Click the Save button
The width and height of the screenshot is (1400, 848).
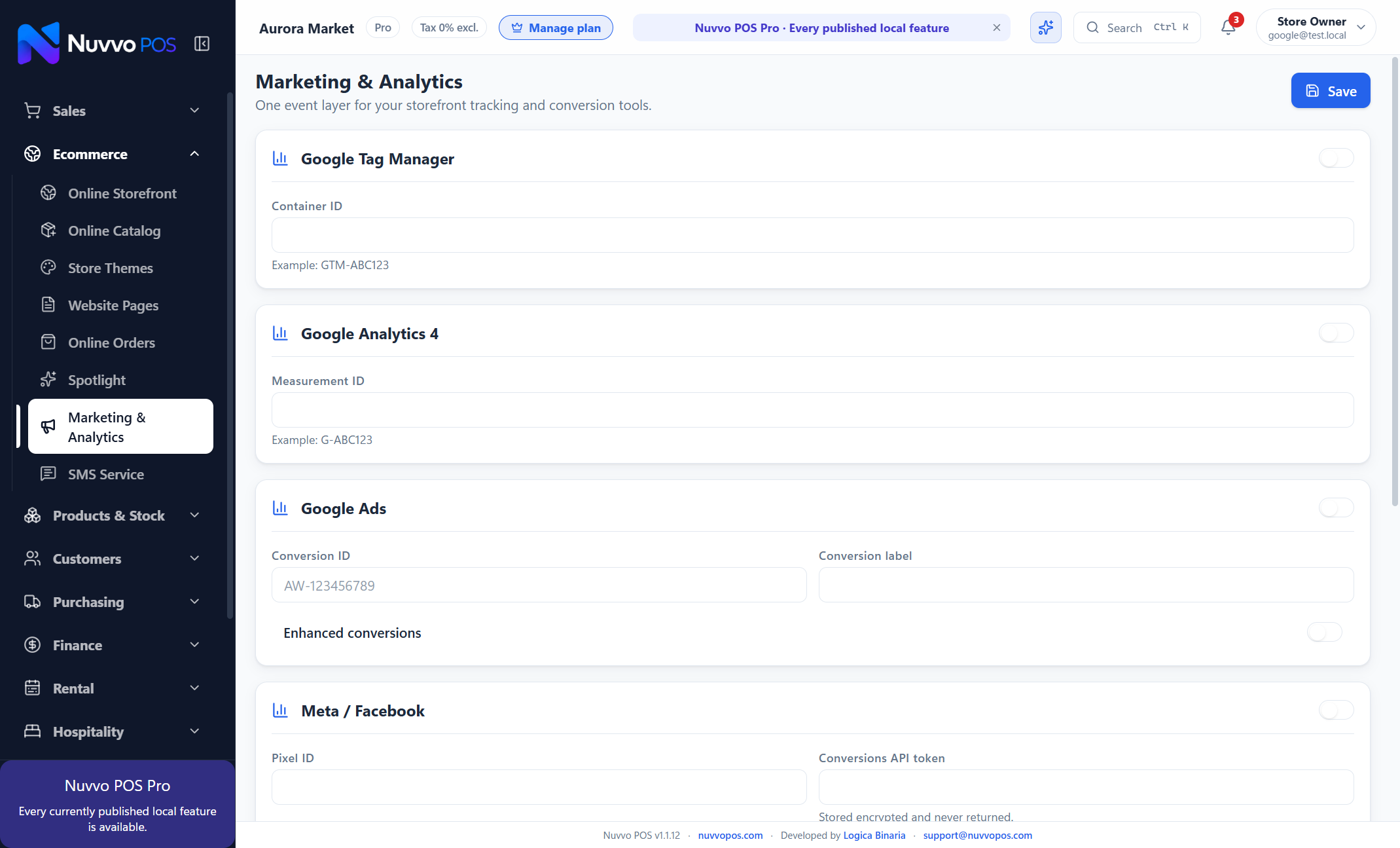[1331, 91]
